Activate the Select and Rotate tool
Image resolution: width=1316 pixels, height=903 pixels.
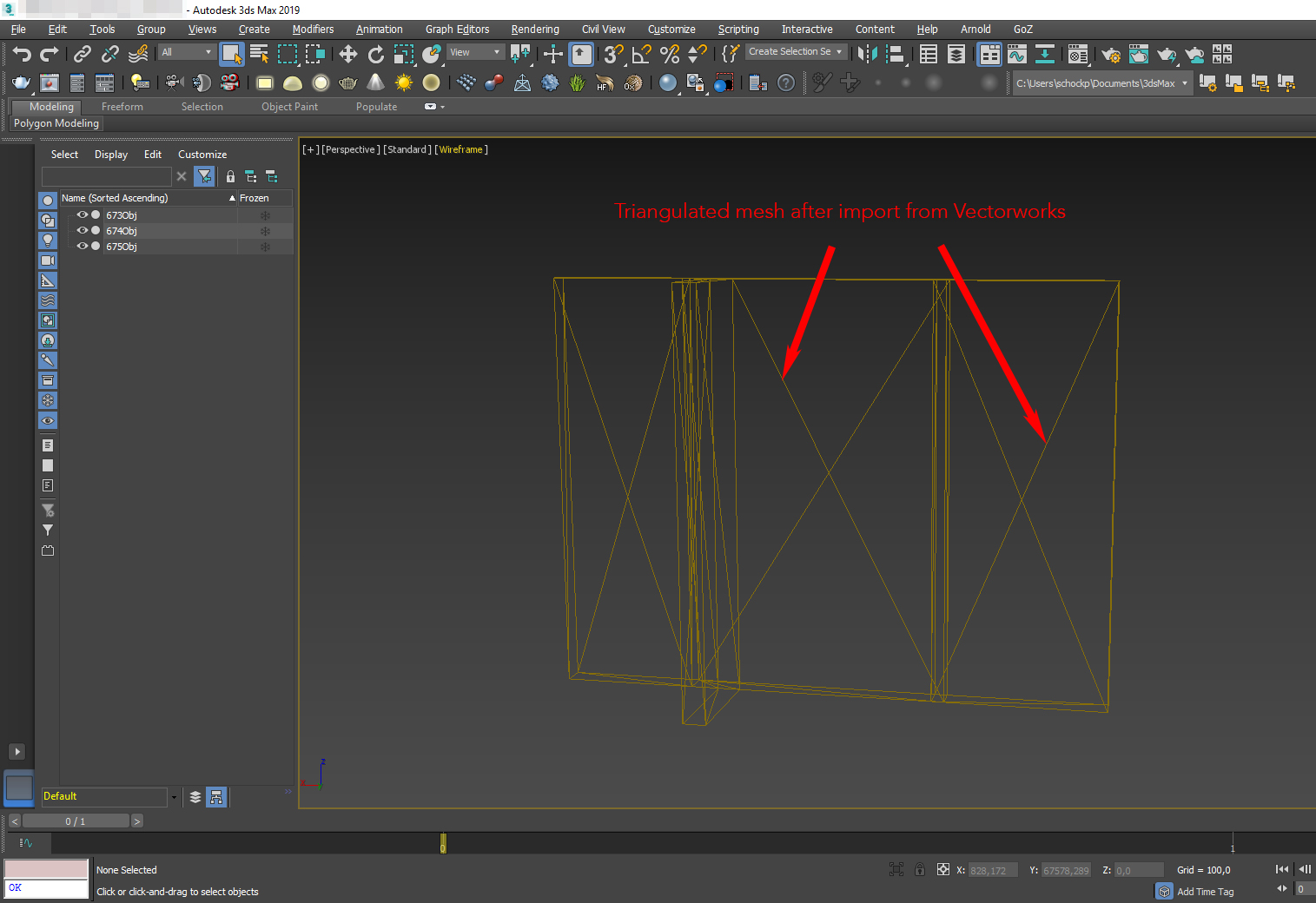tap(376, 55)
